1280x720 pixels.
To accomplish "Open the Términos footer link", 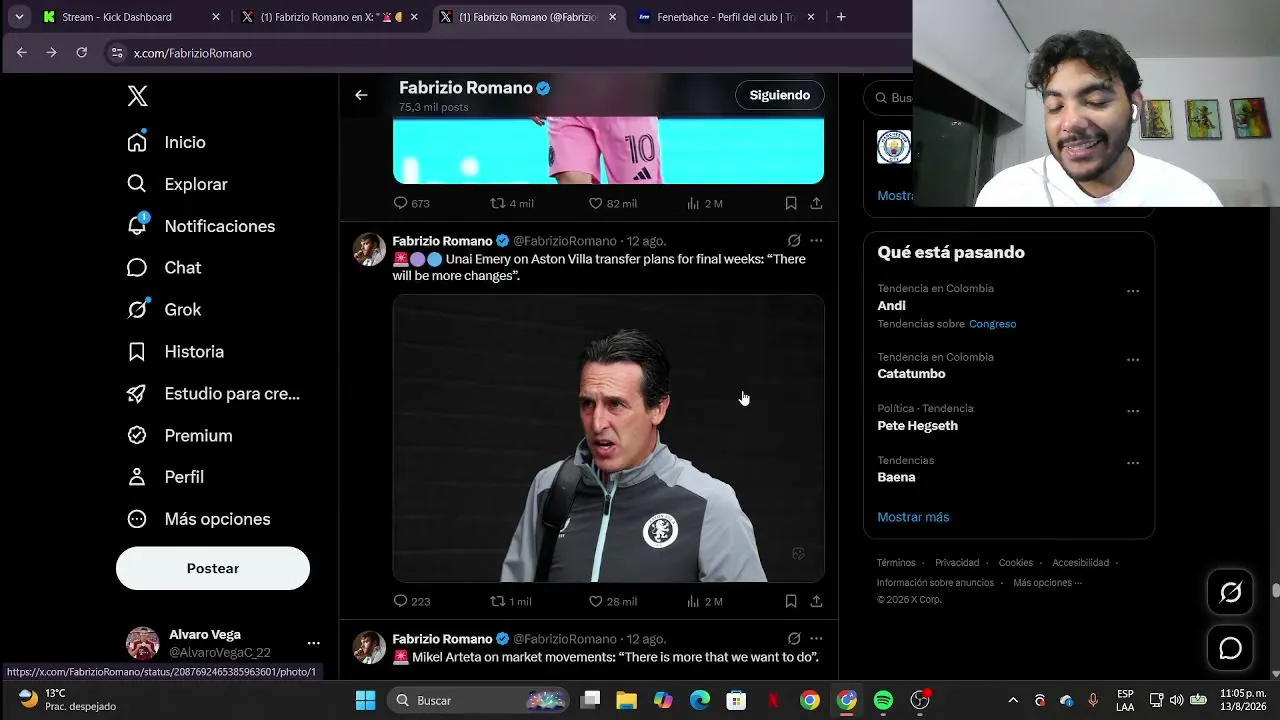I will coord(896,563).
